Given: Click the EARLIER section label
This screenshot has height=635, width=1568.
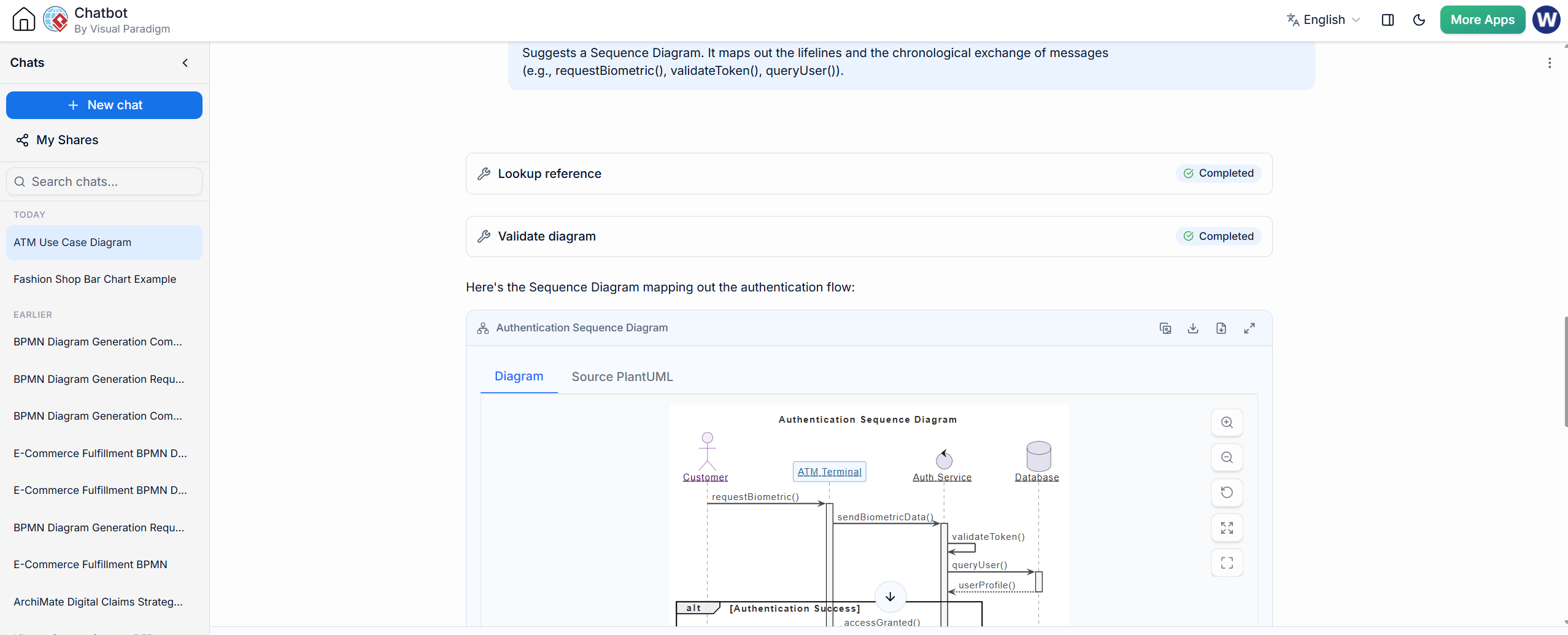Looking at the screenshot, I should [33, 315].
